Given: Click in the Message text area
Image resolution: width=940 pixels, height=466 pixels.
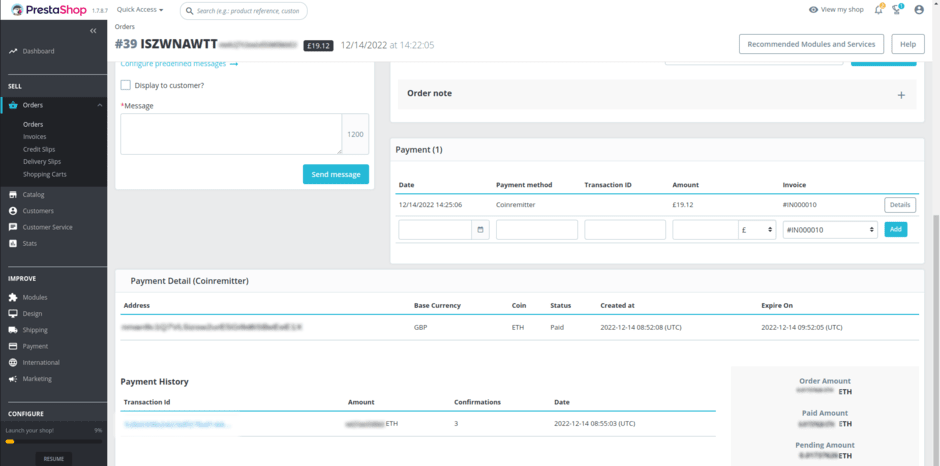Looking at the screenshot, I should [x=230, y=134].
